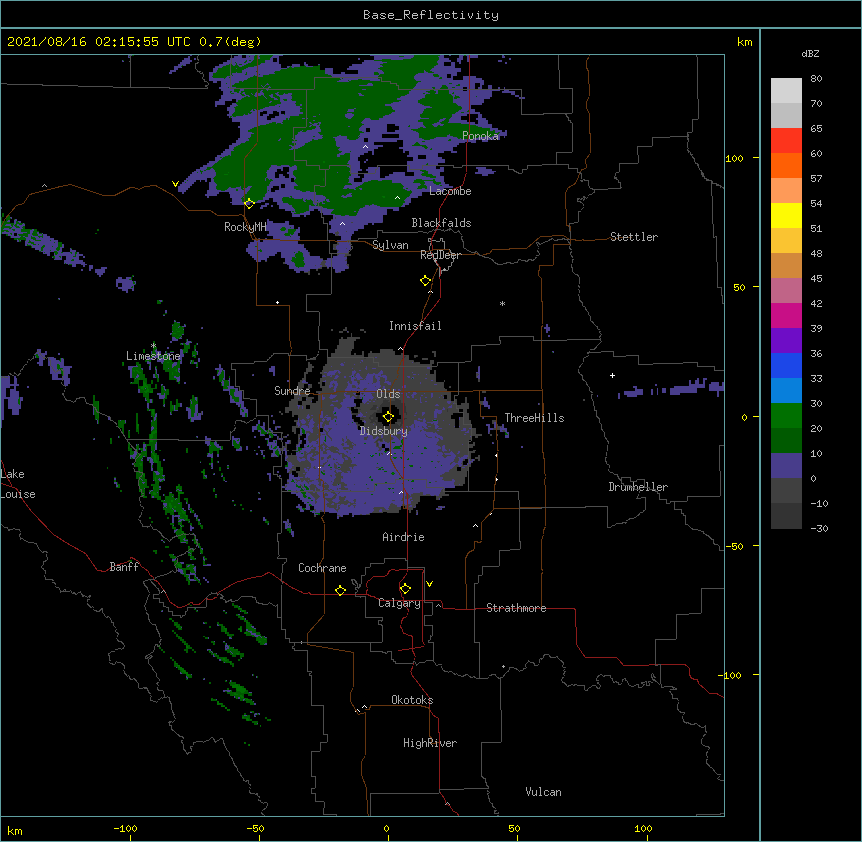Click the Sundre town label
Image resolution: width=862 pixels, height=842 pixels.
(292, 391)
